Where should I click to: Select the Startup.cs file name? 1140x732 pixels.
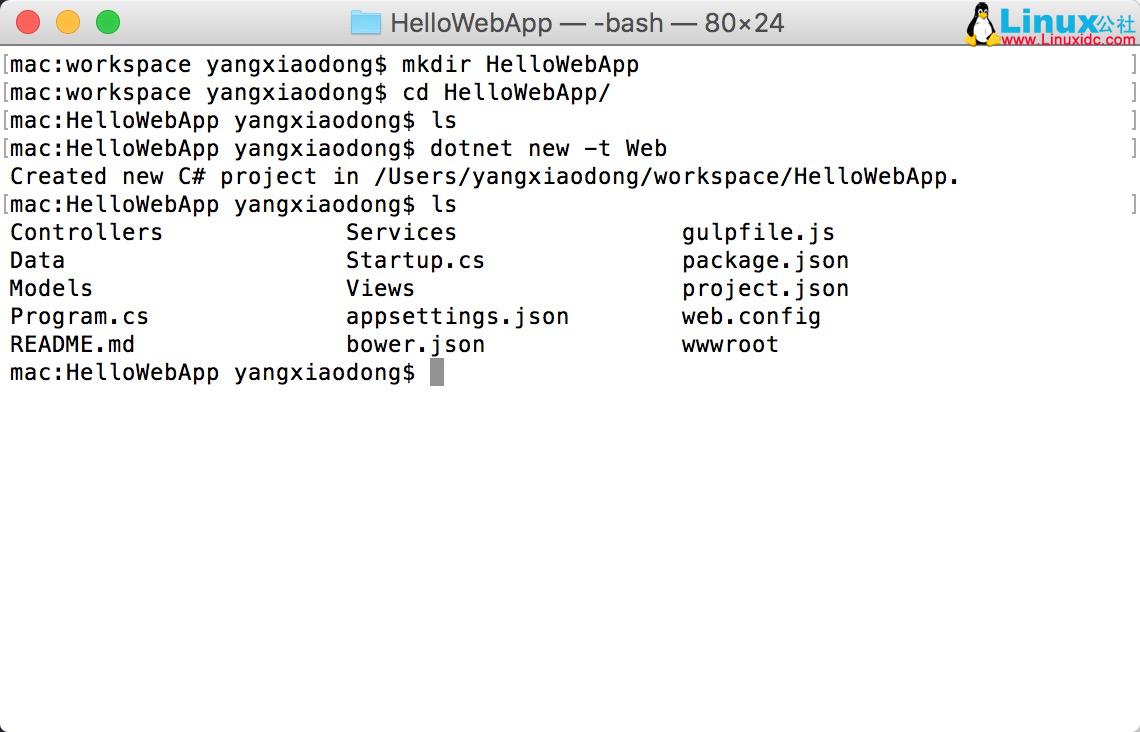[415, 260]
